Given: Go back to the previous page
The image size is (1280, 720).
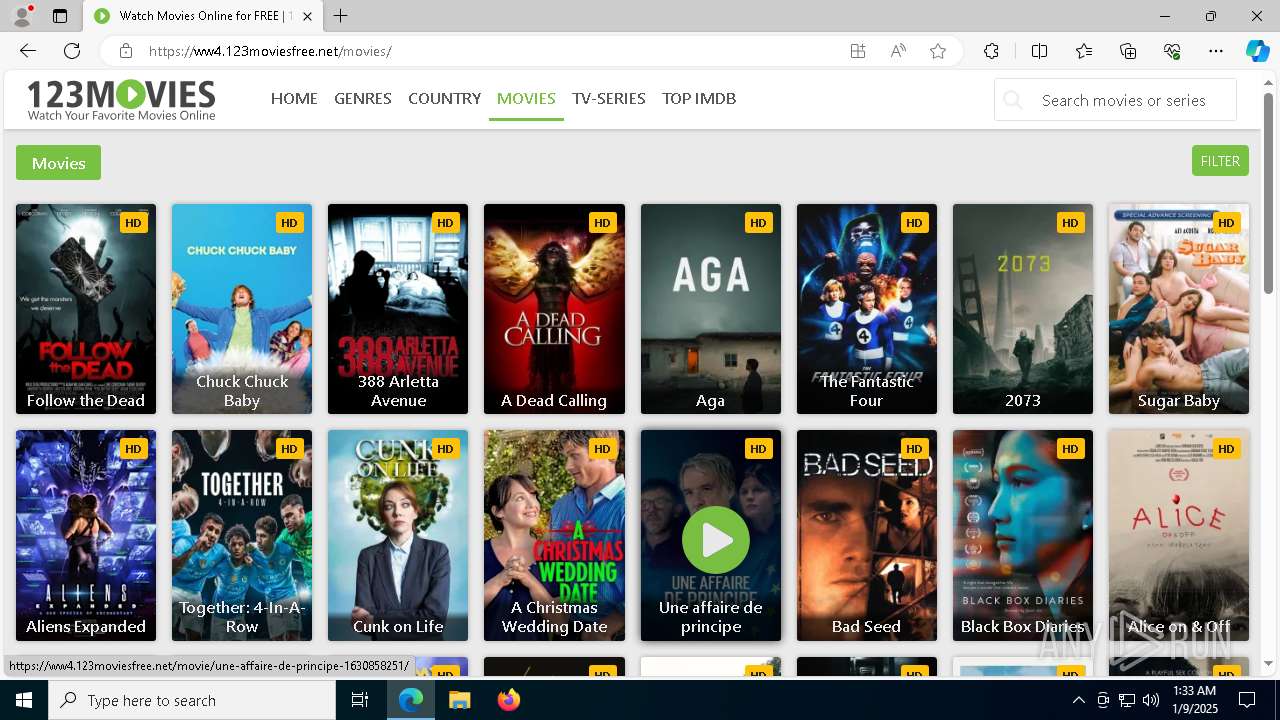Looking at the screenshot, I should click(28, 51).
